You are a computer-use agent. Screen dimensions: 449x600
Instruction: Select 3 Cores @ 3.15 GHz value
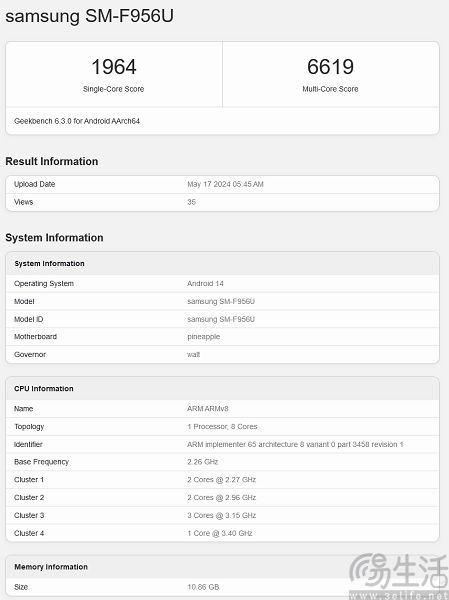click(222, 515)
